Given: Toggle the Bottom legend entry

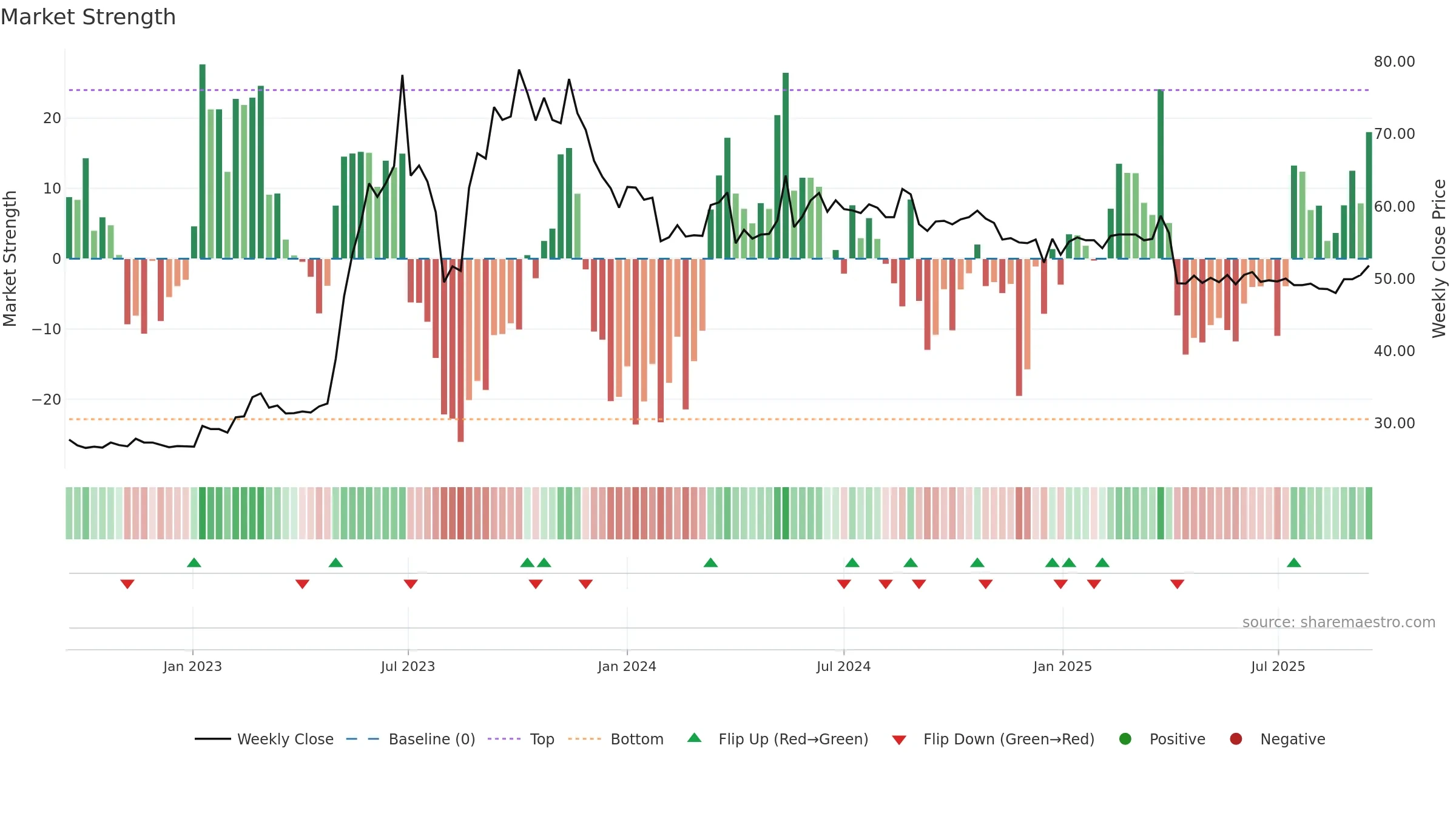Looking at the screenshot, I should point(616,739).
